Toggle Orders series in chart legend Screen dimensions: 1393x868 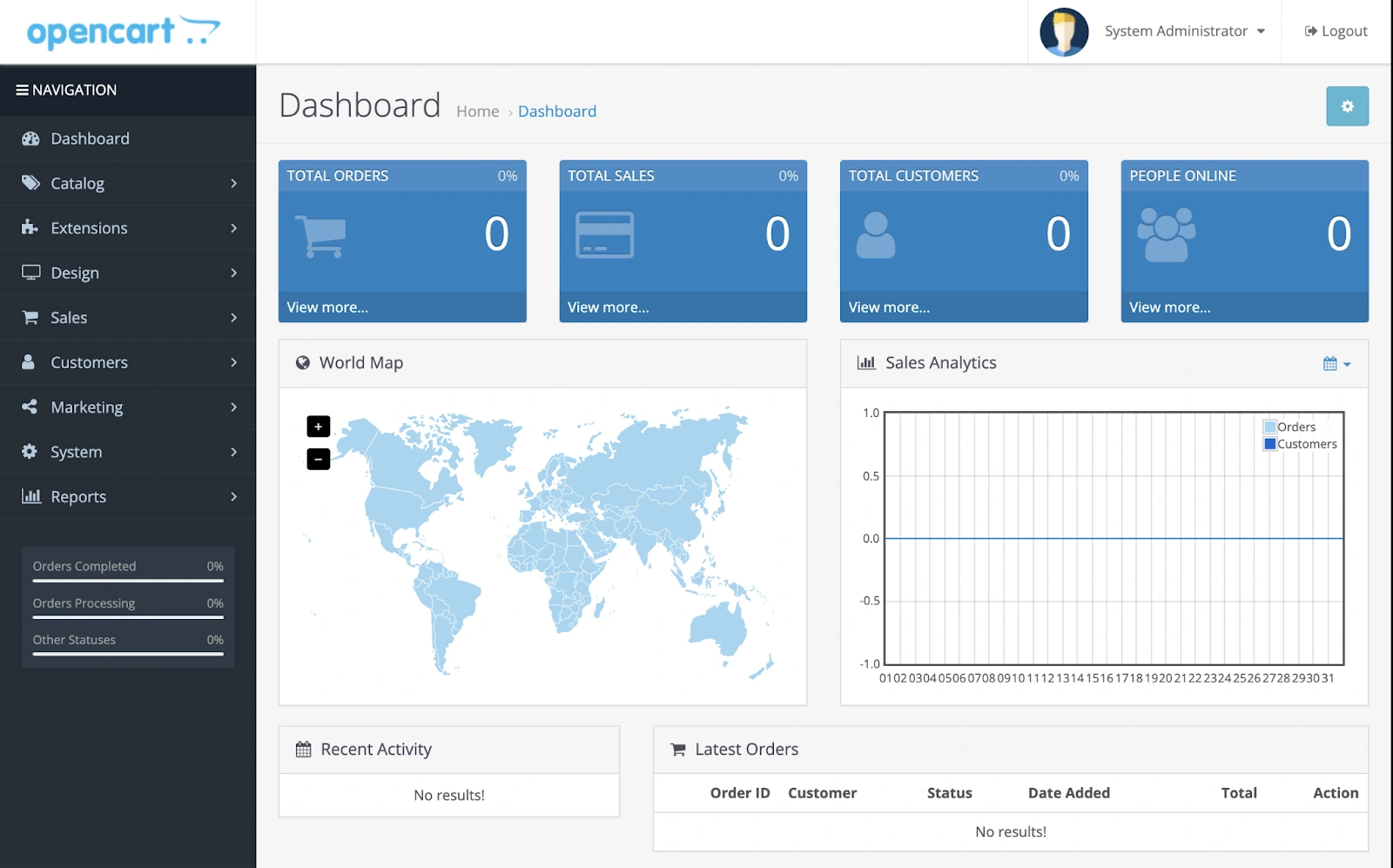tap(1270, 427)
